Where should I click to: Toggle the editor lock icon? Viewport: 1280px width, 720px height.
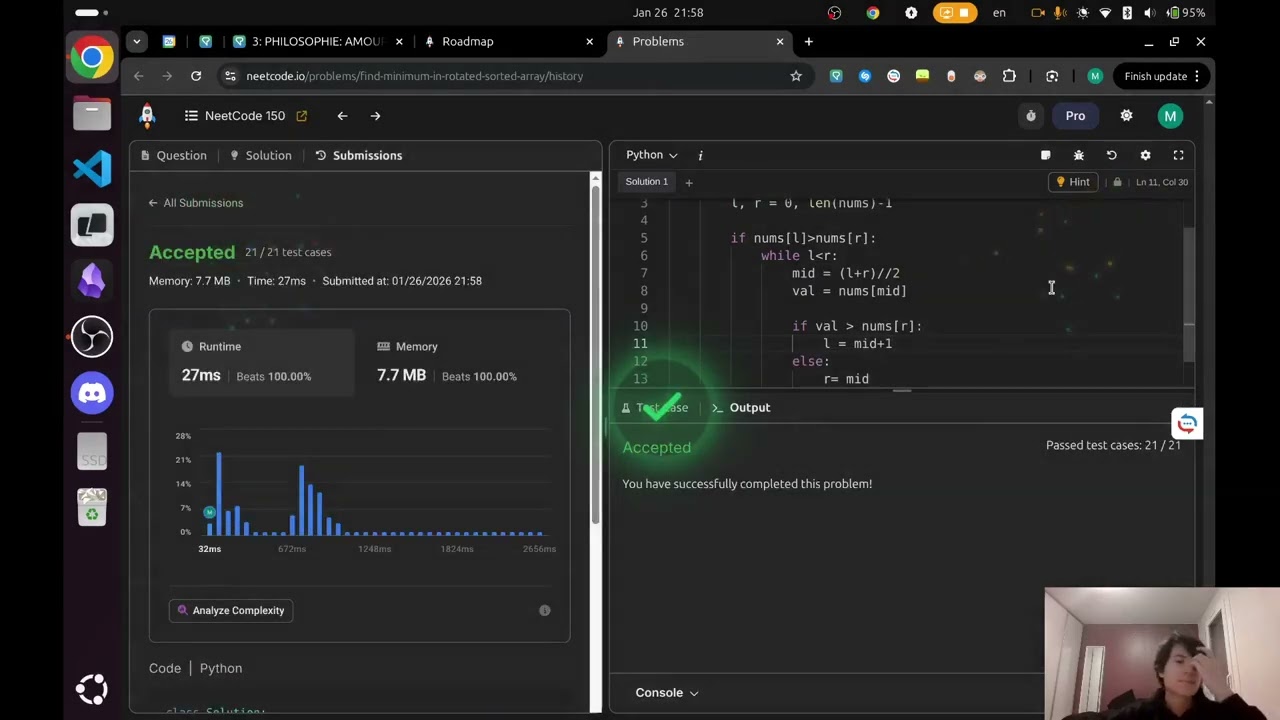(1117, 182)
